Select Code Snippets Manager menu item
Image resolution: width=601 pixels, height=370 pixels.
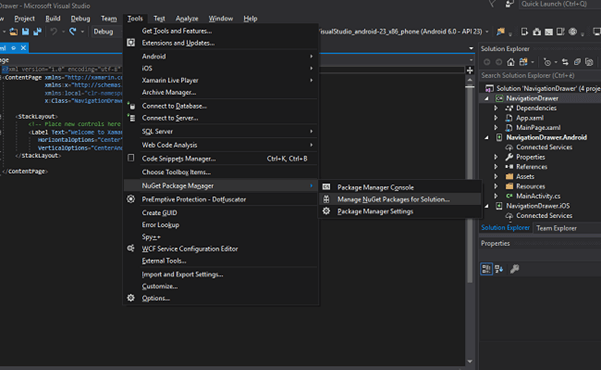(x=221, y=158)
